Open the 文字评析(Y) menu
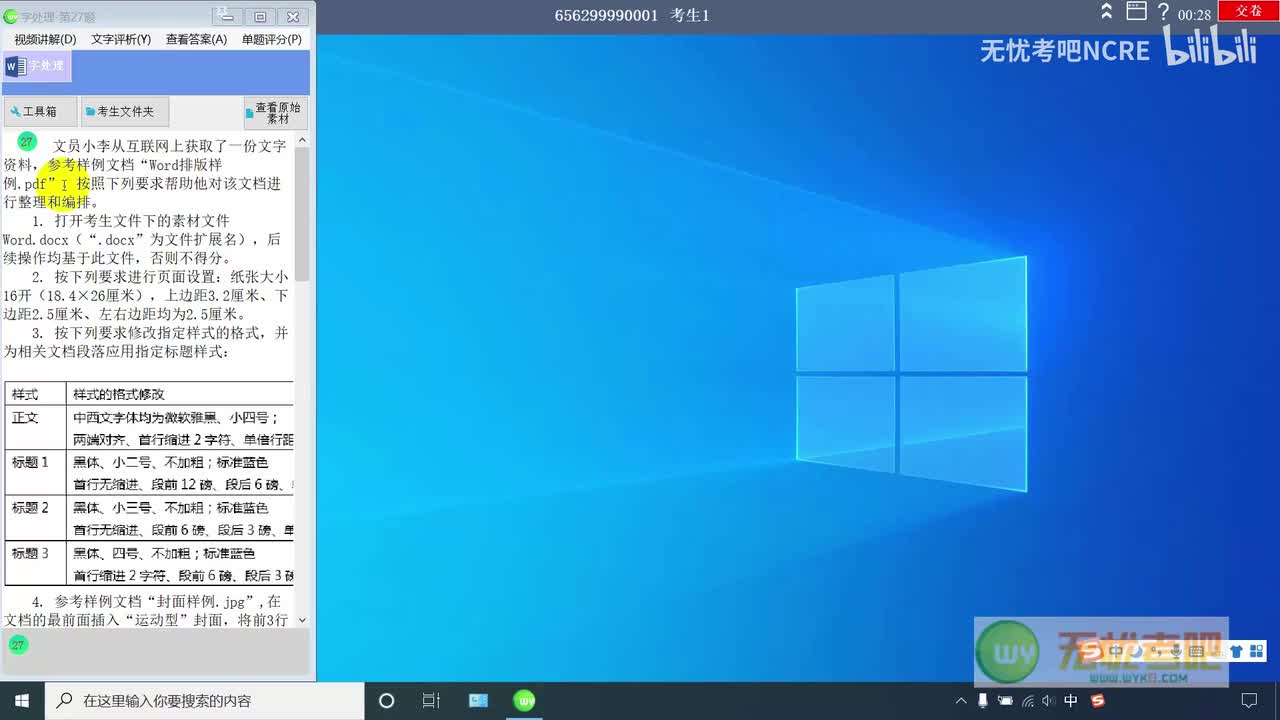 point(121,39)
